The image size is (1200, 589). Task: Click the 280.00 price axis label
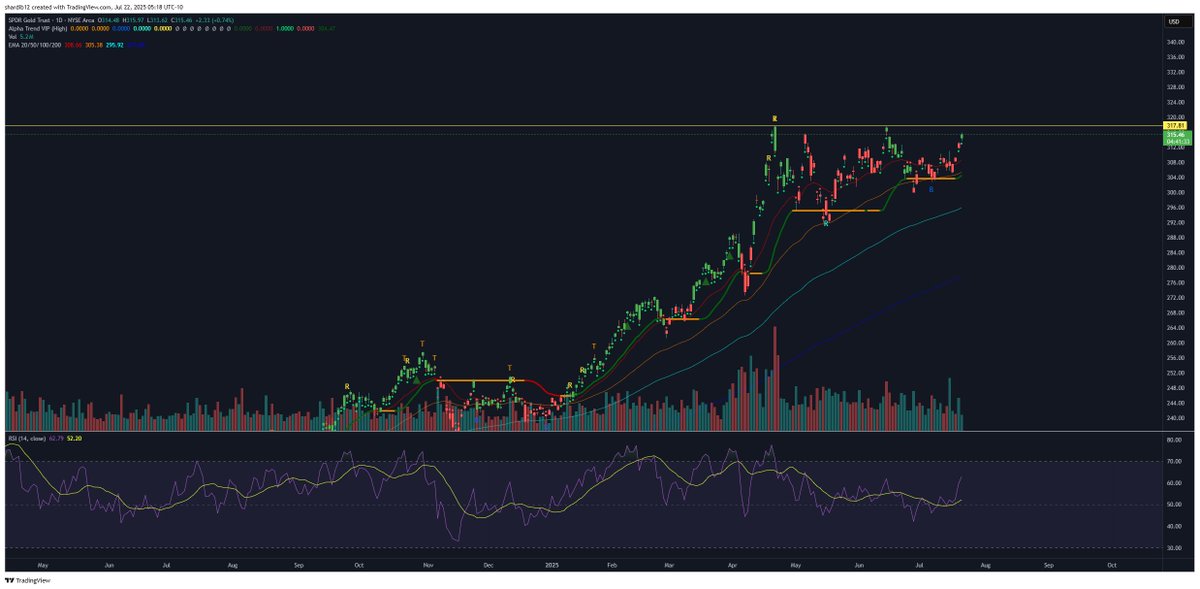pyautogui.click(x=1177, y=267)
